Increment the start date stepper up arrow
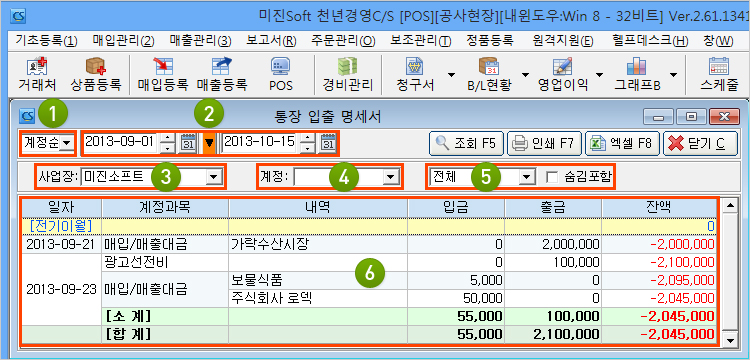Screen dimensions: 750x360 (167, 138)
